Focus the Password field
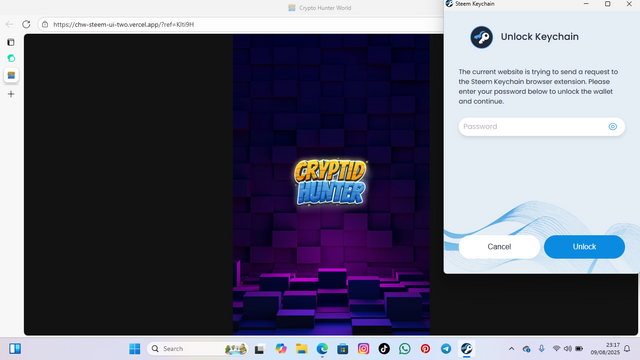The height and width of the screenshot is (360, 640). coord(541,127)
